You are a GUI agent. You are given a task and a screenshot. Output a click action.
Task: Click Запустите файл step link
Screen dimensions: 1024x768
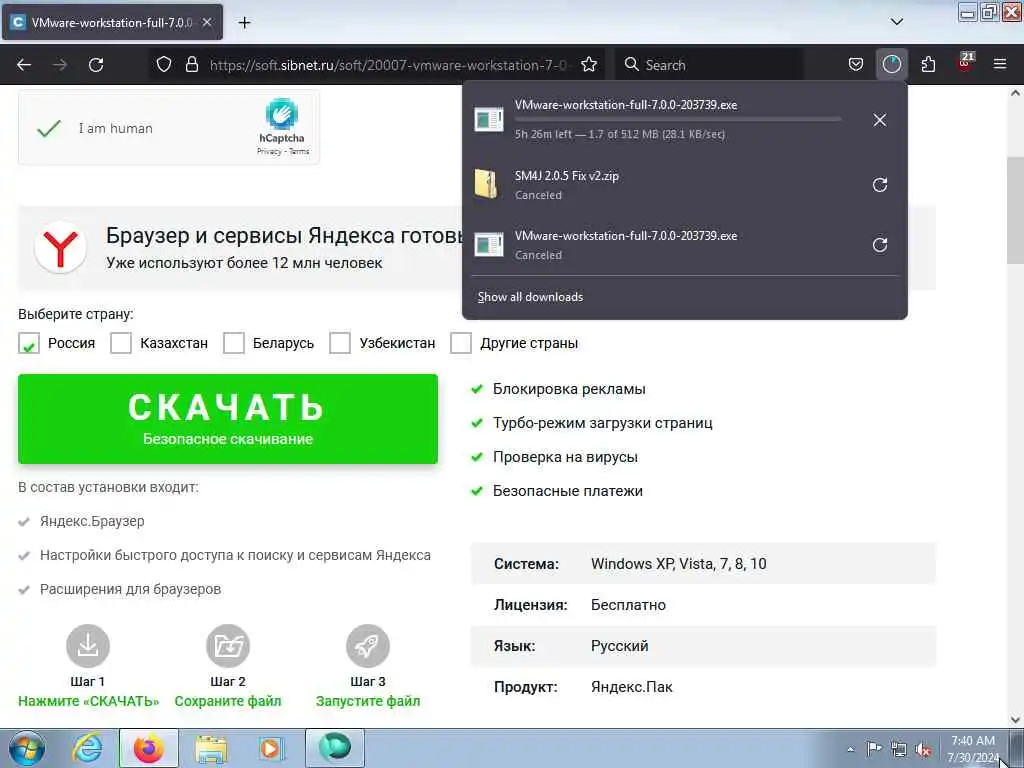coord(368,701)
